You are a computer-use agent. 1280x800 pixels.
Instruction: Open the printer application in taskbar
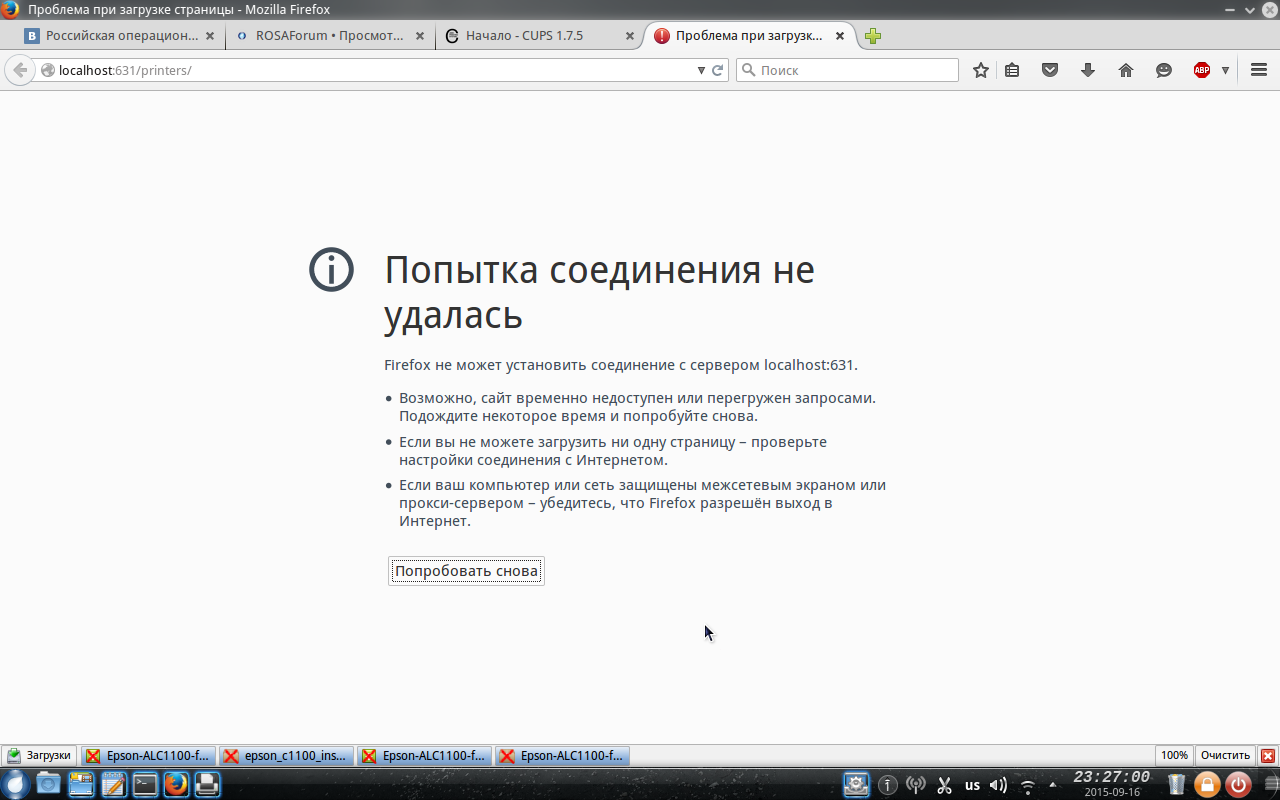click(207, 784)
